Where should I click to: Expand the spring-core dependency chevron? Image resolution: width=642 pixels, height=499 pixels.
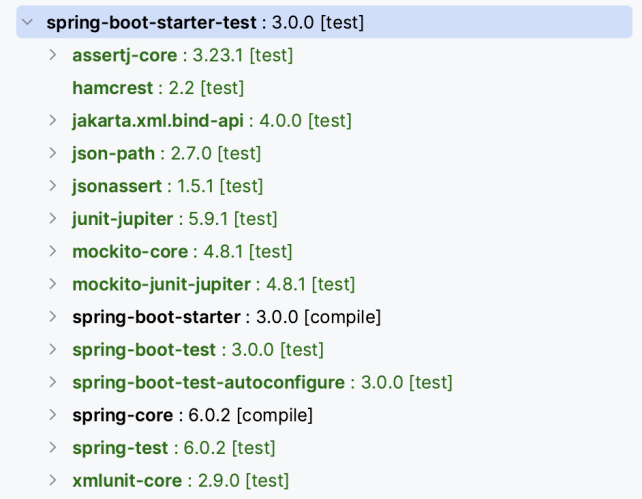pyautogui.click(x=53, y=415)
